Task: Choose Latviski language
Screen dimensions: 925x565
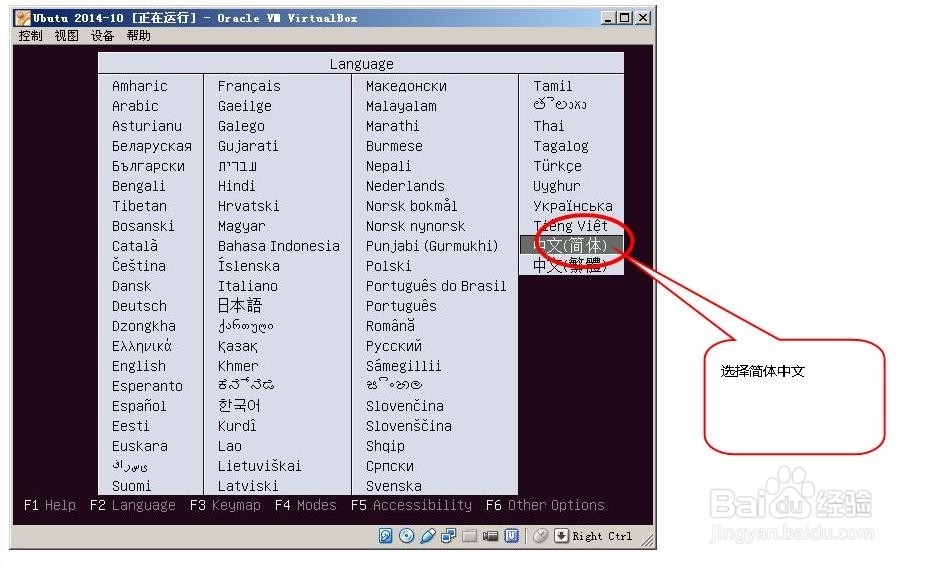Action: point(248,486)
